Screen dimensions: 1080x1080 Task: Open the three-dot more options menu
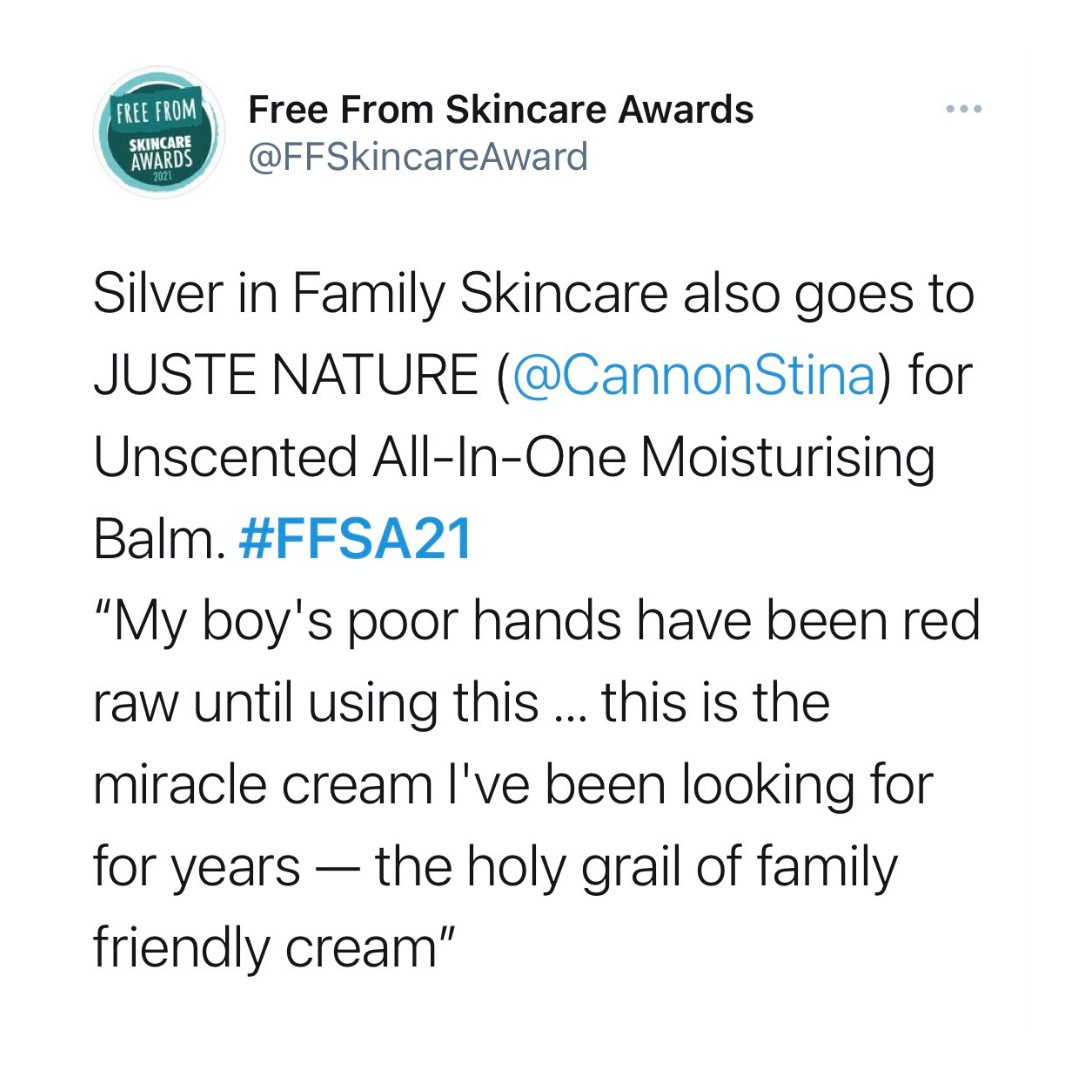point(964,108)
